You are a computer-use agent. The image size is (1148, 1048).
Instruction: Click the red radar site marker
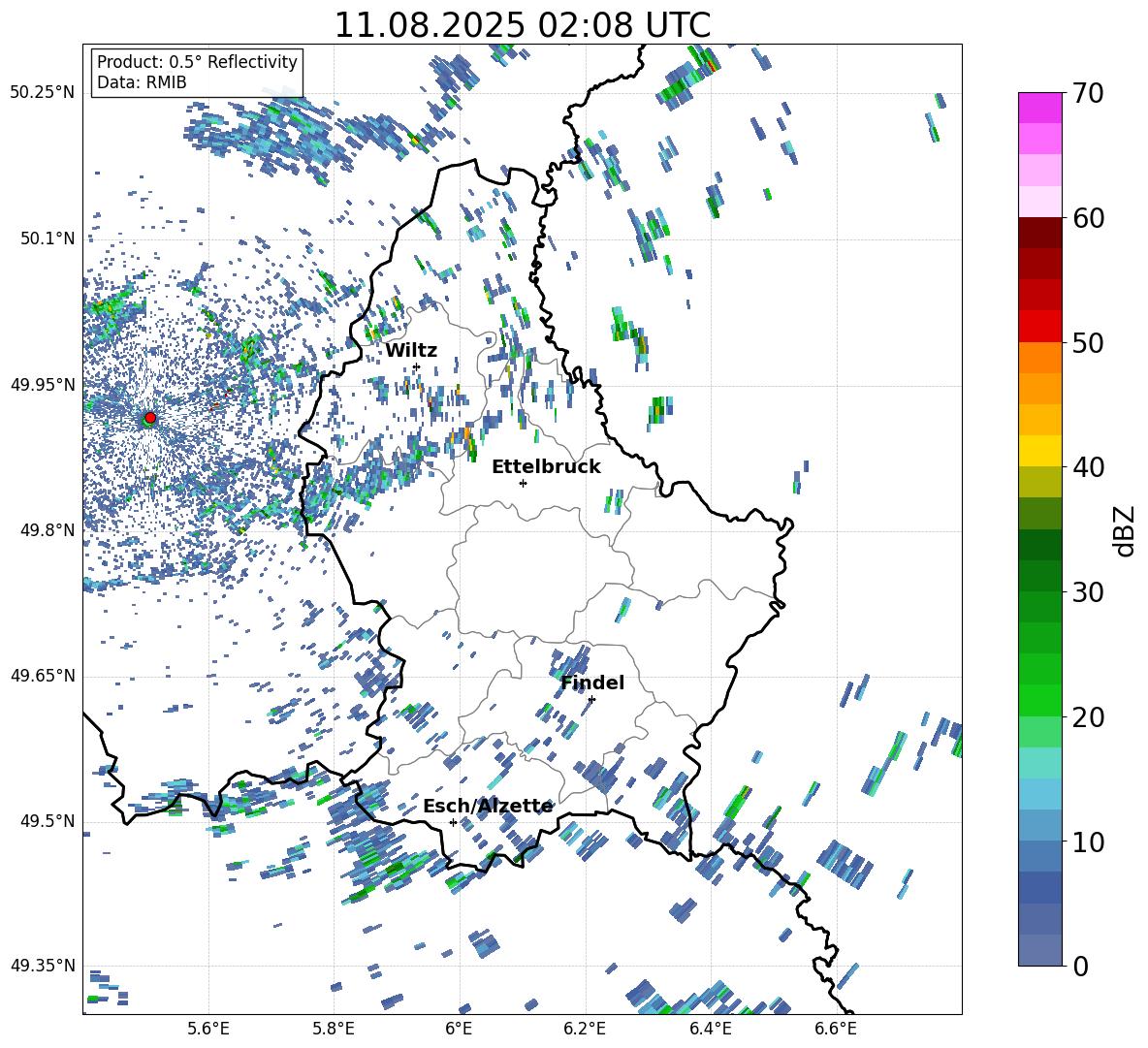pos(150,418)
